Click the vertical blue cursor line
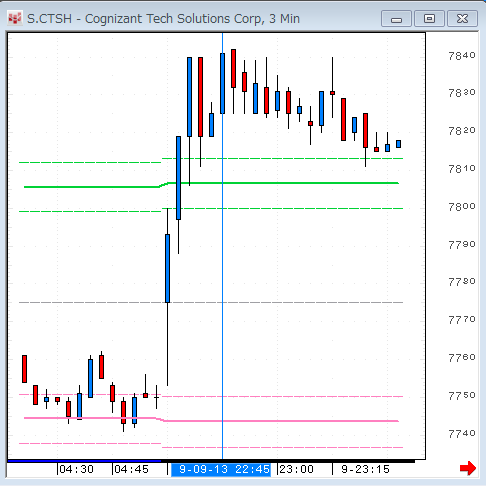486x486 pixels. click(222, 246)
